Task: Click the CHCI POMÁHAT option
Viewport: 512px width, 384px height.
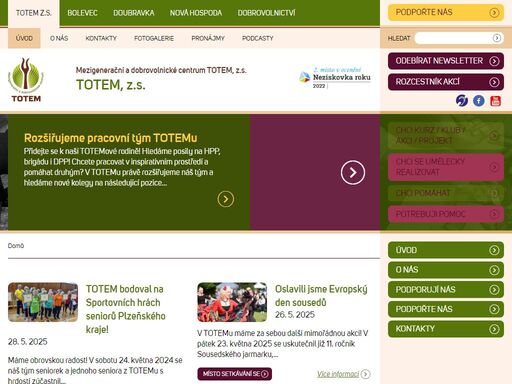Action: (446, 193)
